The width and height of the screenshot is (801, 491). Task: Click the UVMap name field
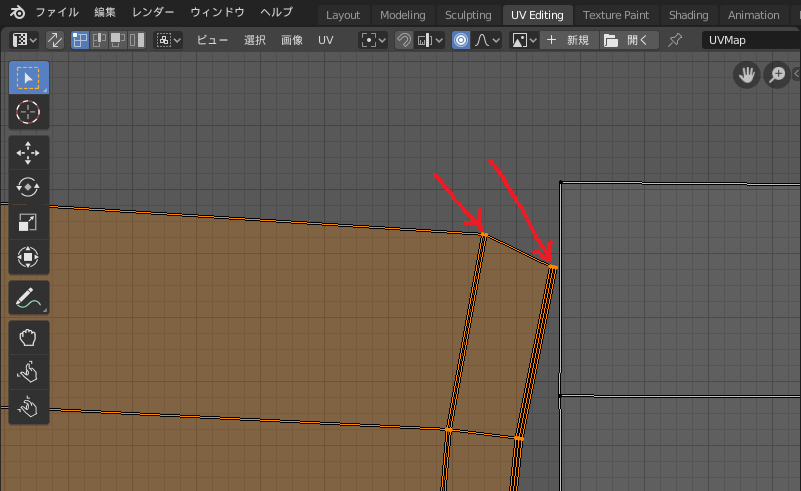751,40
